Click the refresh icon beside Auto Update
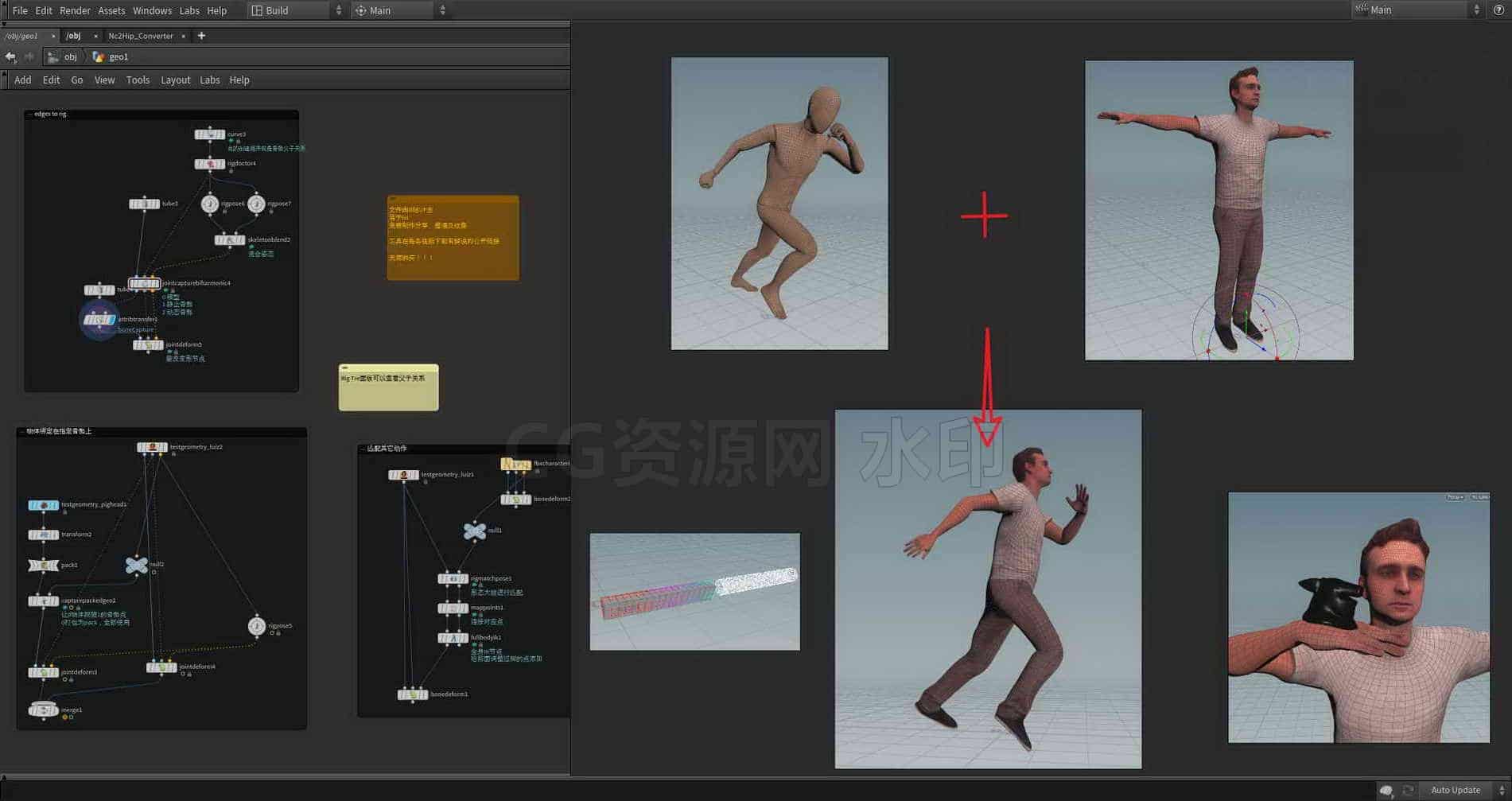The height and width of the screenshot is (801, 1512). click(x=1408, y=790)
